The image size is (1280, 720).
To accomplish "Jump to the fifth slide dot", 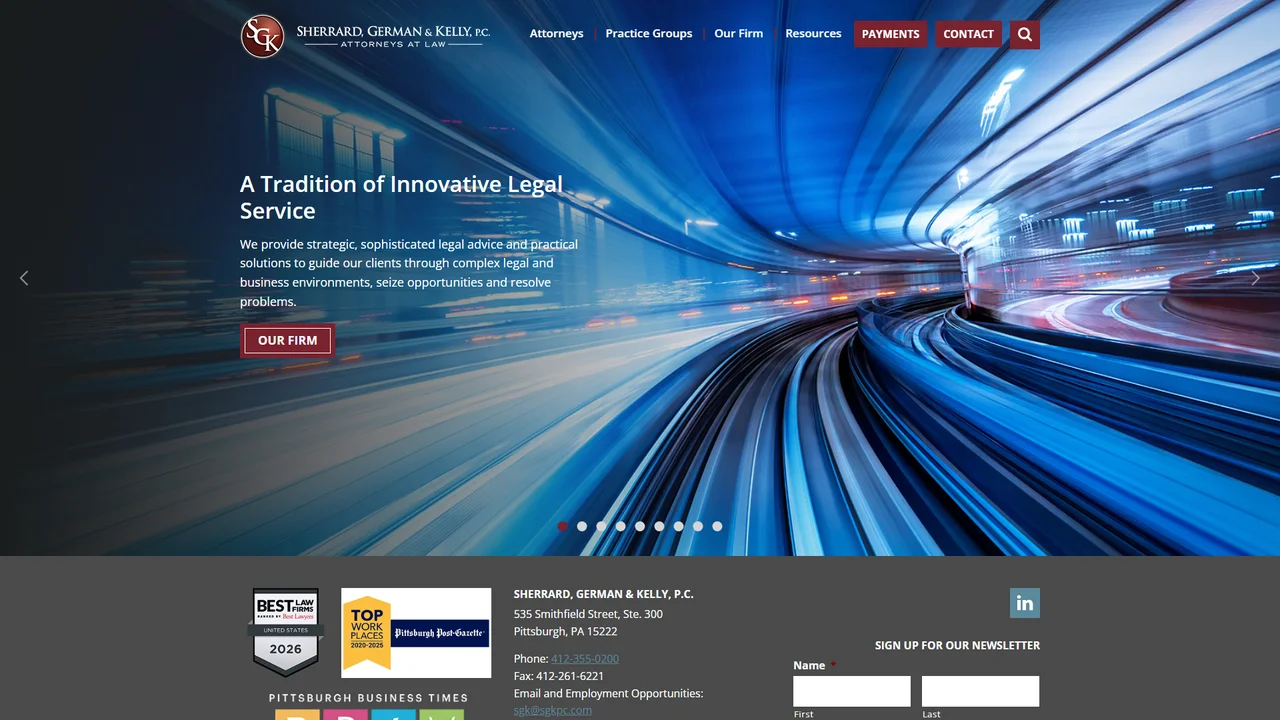I will (640, 526).
